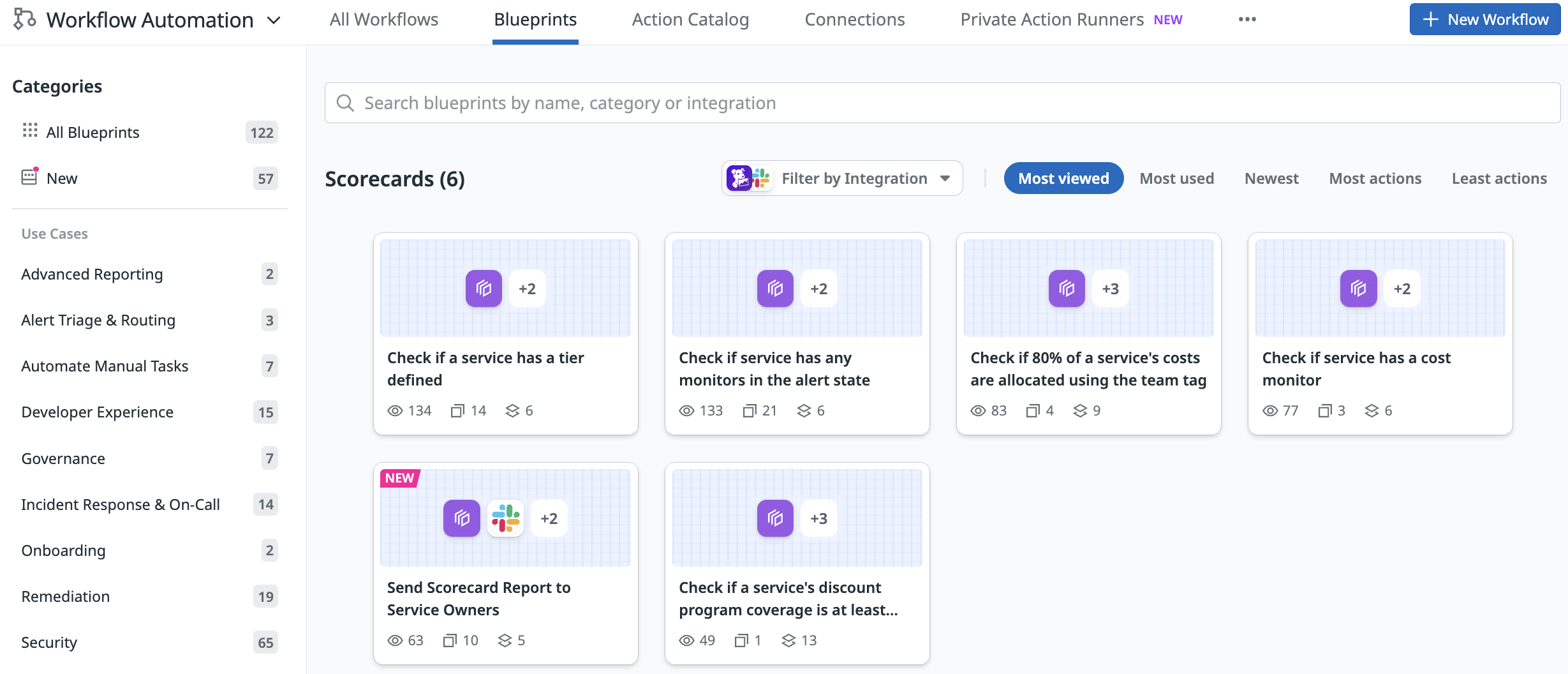Sort blueprints by Most used
Viewport: 1568px width, 674px height.
pos(1176,179)
